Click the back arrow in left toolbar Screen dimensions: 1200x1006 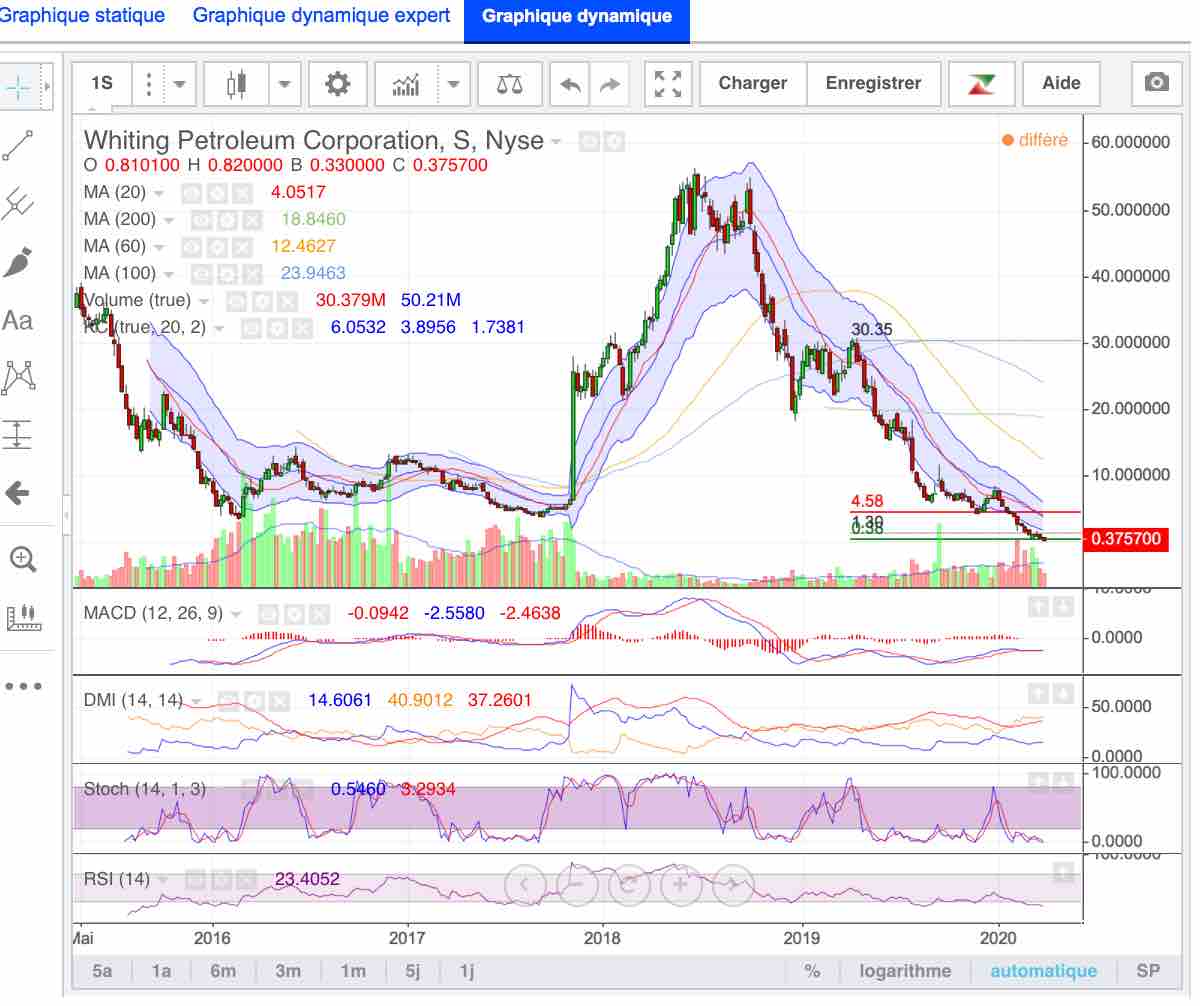(x=18, y=493)
